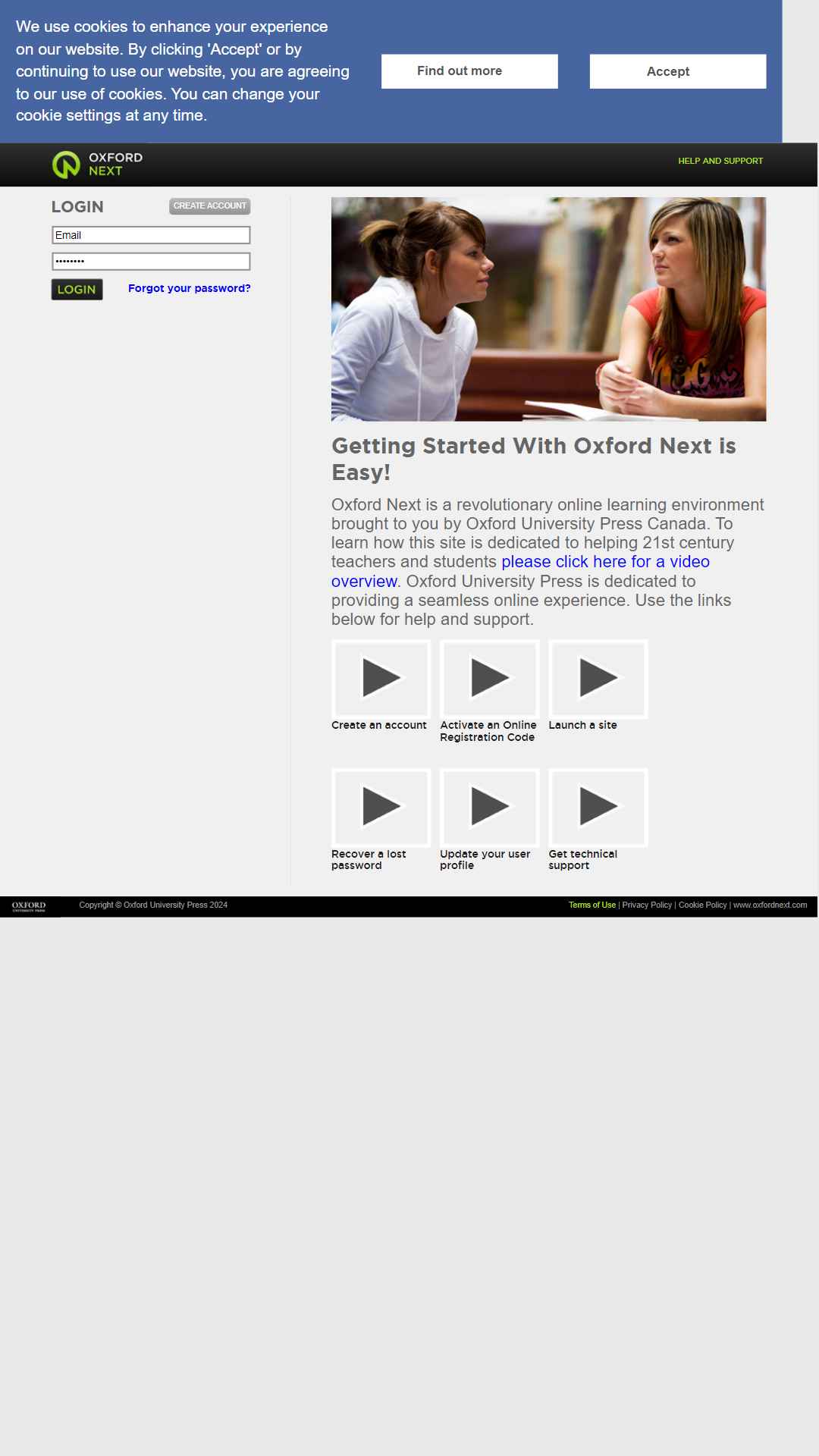Click the 'Launch a site' caption
The height and width of the screenshot is (1456, 819).
(x=582, y=725)
